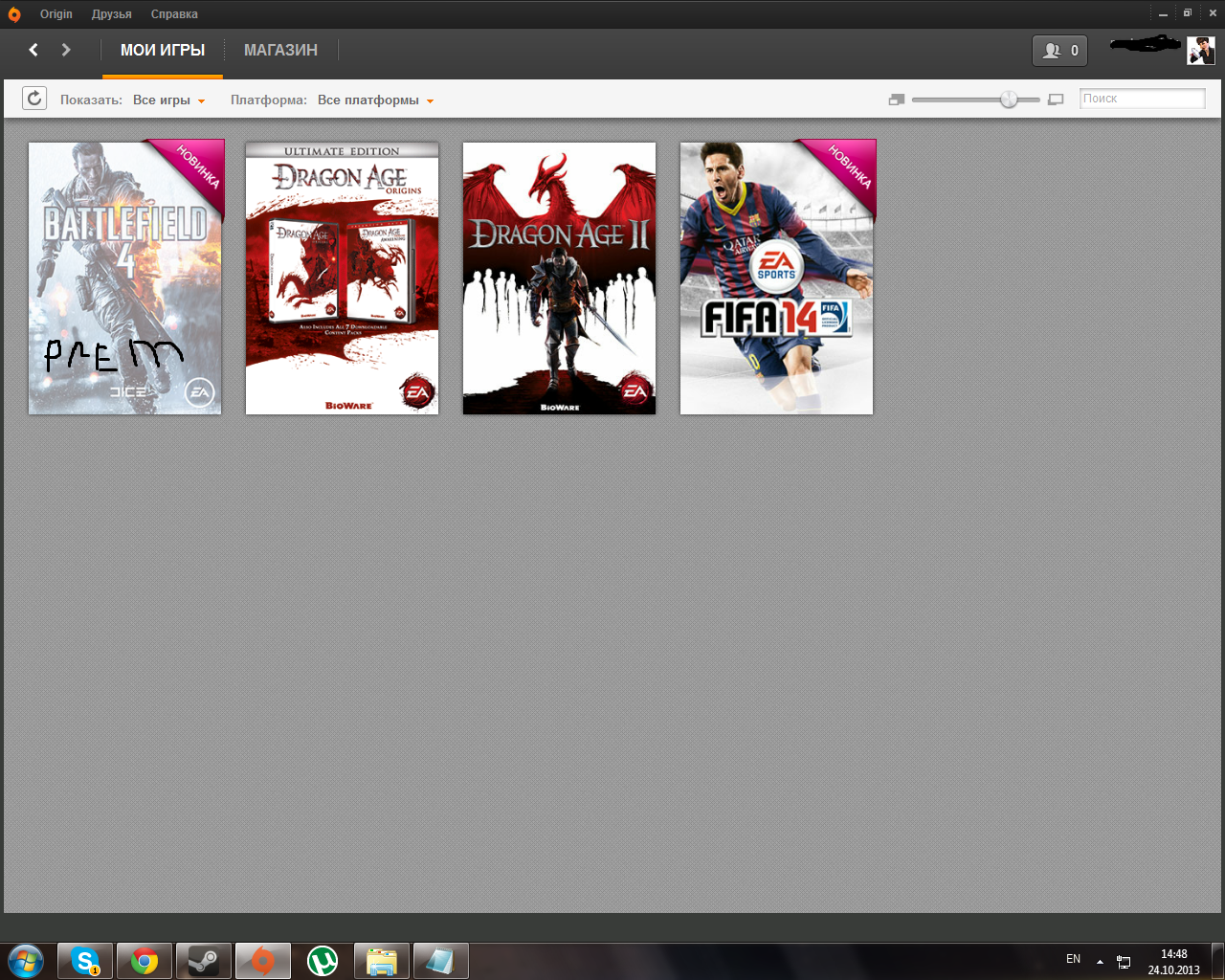
Task: Open the Друзья menu
Action: [x=112, y=14]
